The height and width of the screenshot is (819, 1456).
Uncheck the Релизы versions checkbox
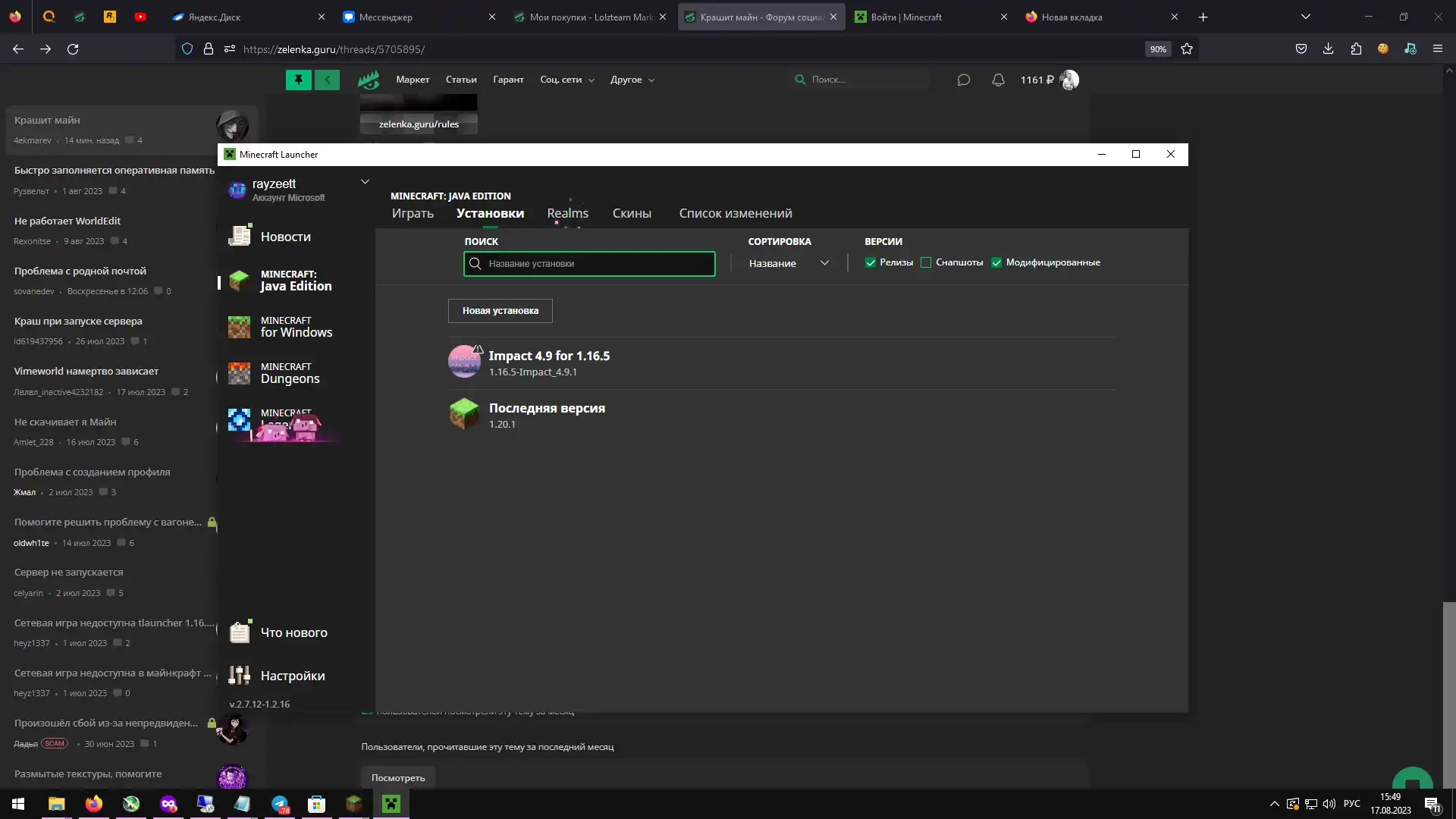[x=871, y=262]
